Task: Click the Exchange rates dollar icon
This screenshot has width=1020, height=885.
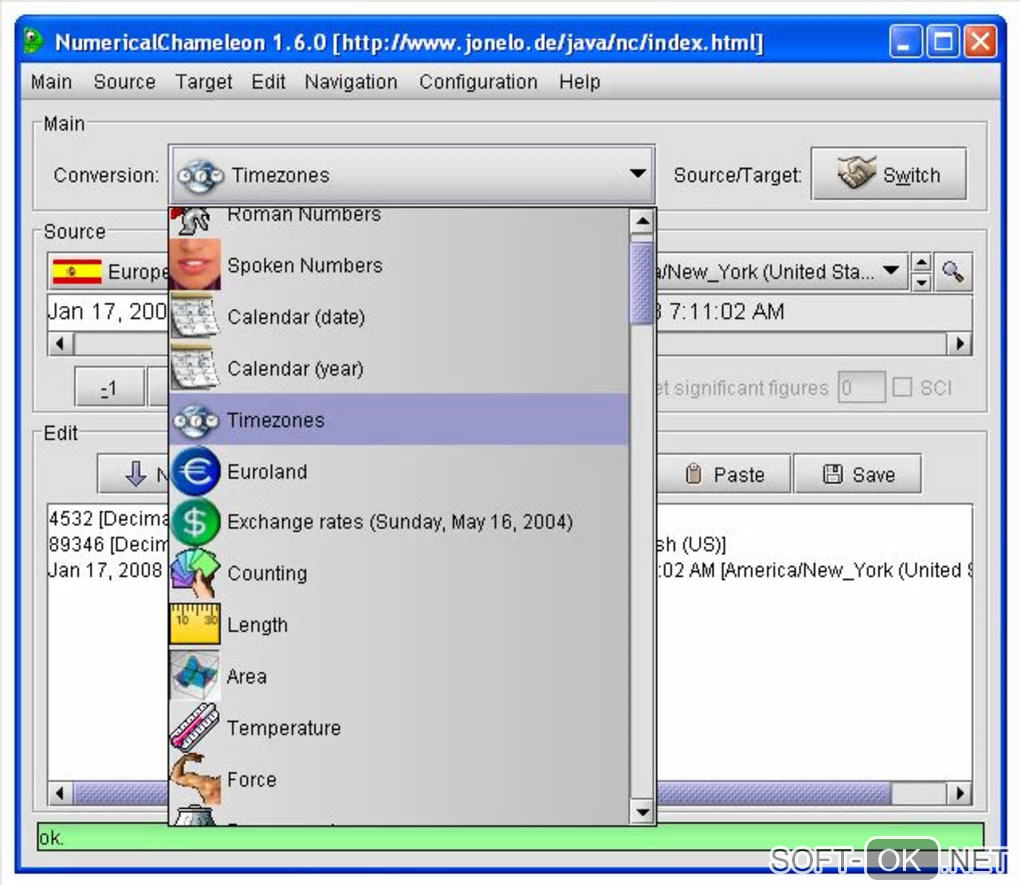Action: (195, 522)
